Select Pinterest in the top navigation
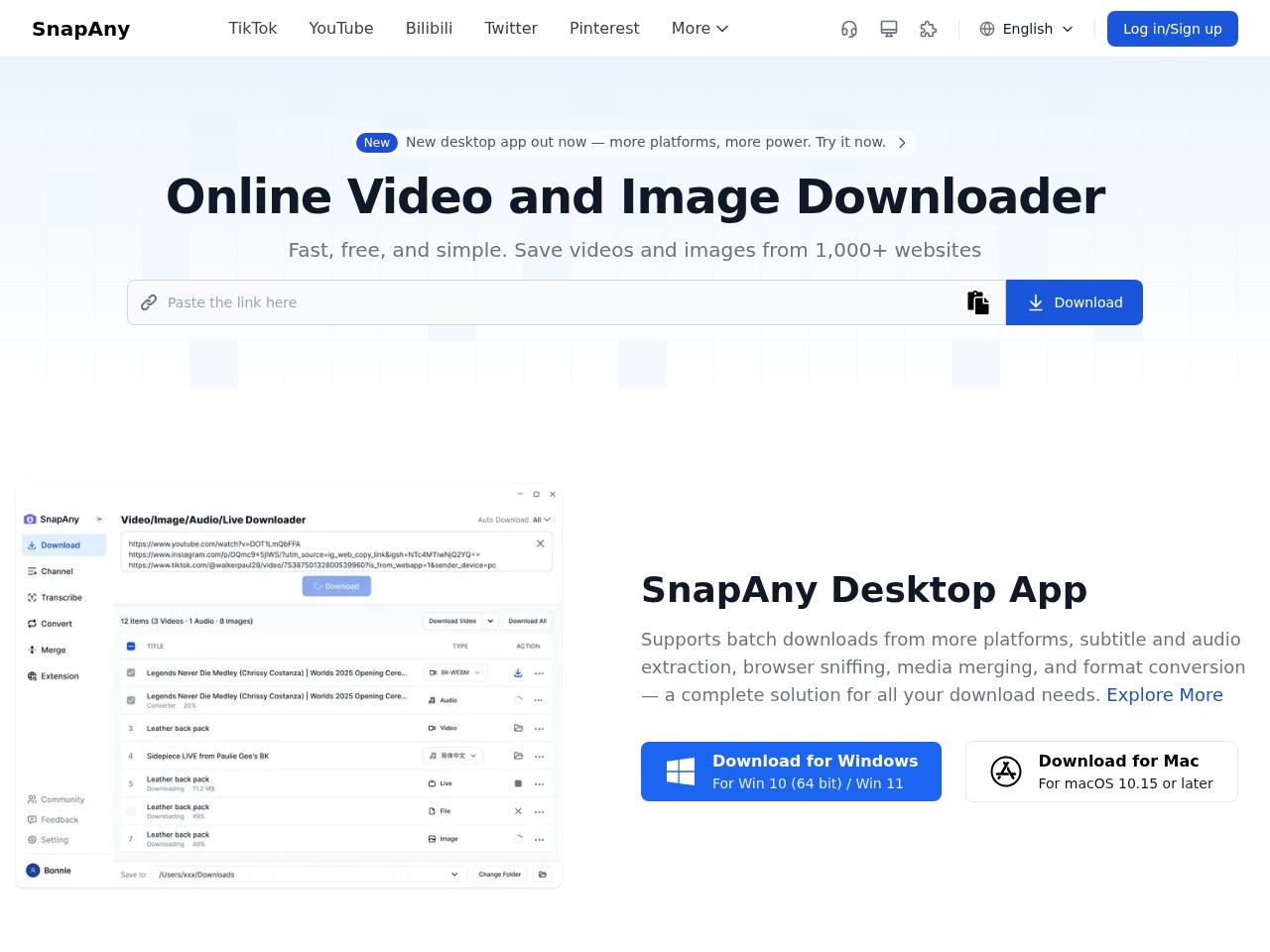The image size is (1270, 952). click(604, 29)
